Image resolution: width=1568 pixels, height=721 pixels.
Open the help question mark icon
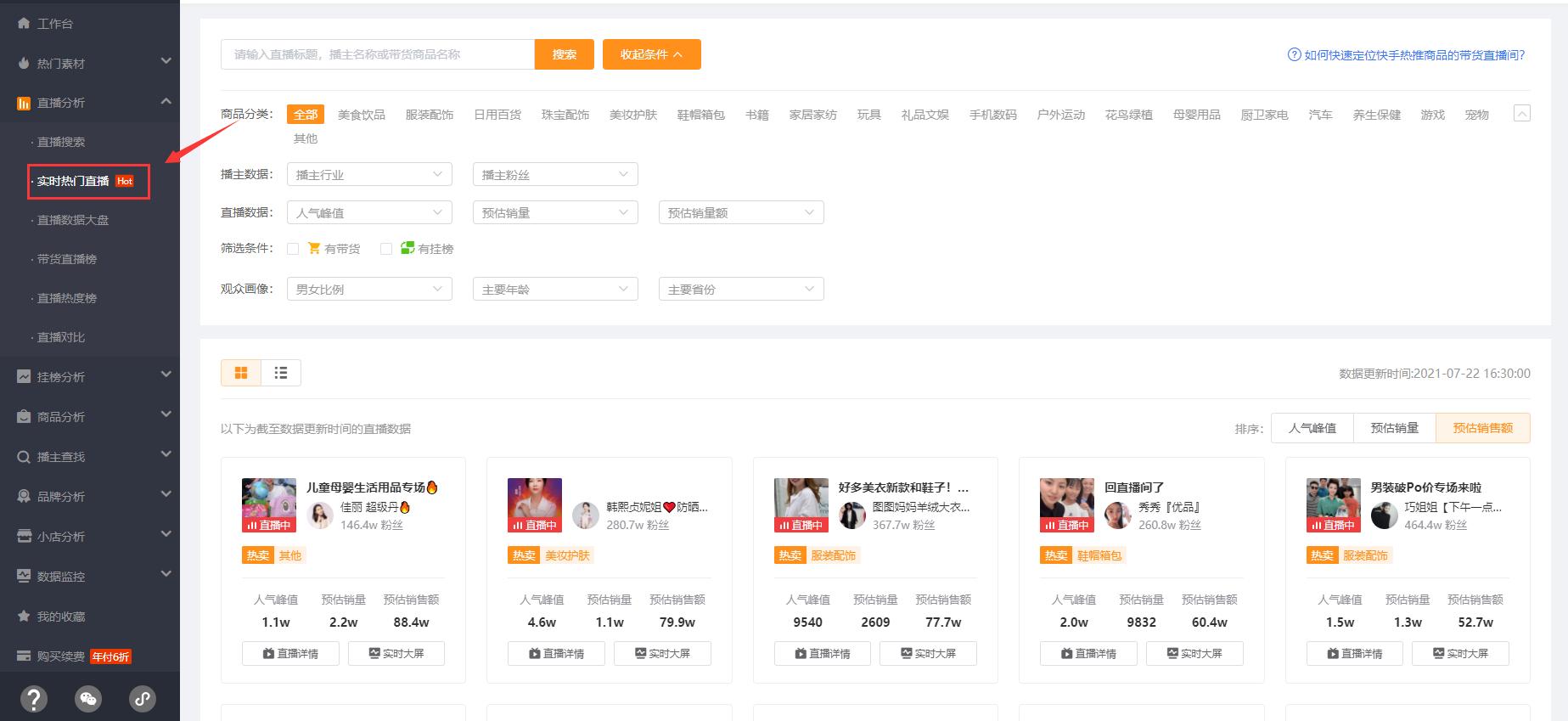pos(34,699)
